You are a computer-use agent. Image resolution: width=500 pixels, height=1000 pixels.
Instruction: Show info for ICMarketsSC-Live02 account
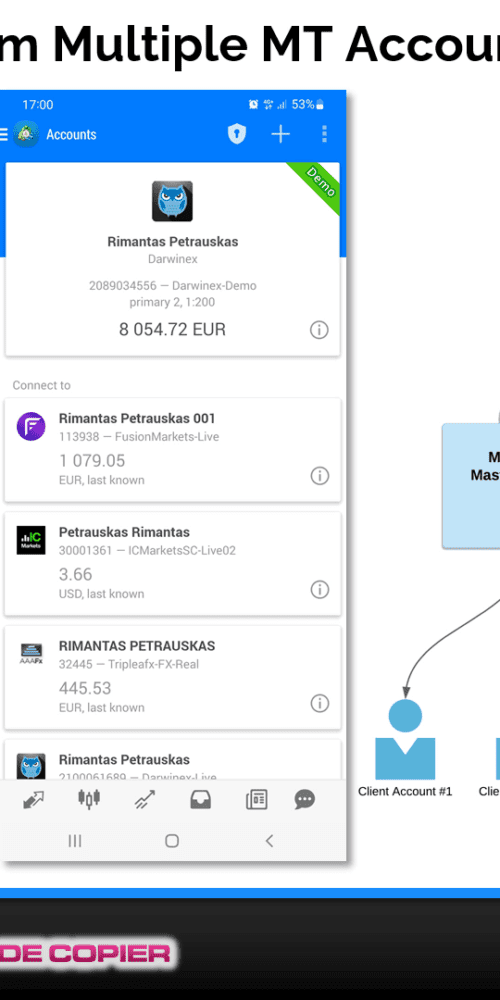click(x=320, y=590)
